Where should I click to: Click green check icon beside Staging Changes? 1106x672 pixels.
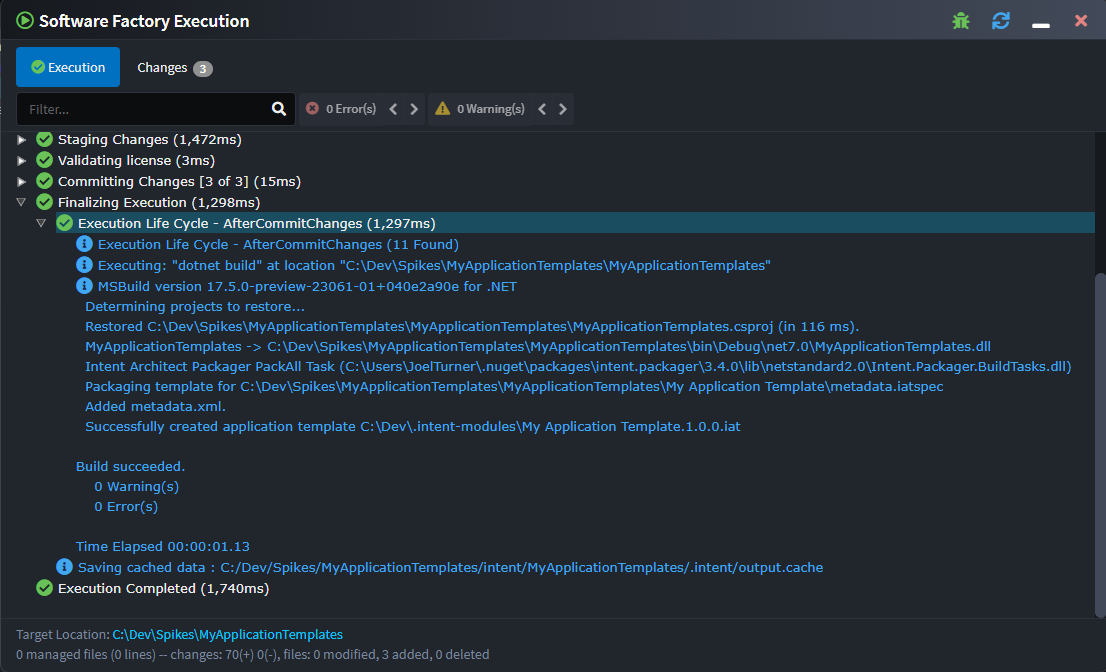pos(44,139)
